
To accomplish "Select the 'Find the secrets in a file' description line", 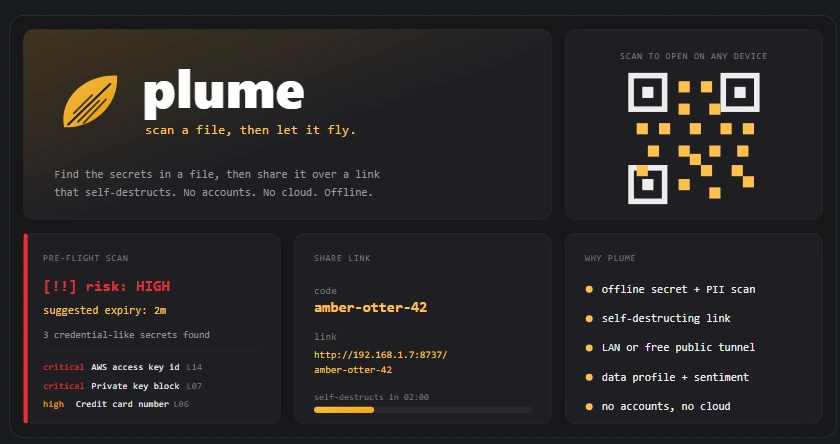I will (217, 175).
